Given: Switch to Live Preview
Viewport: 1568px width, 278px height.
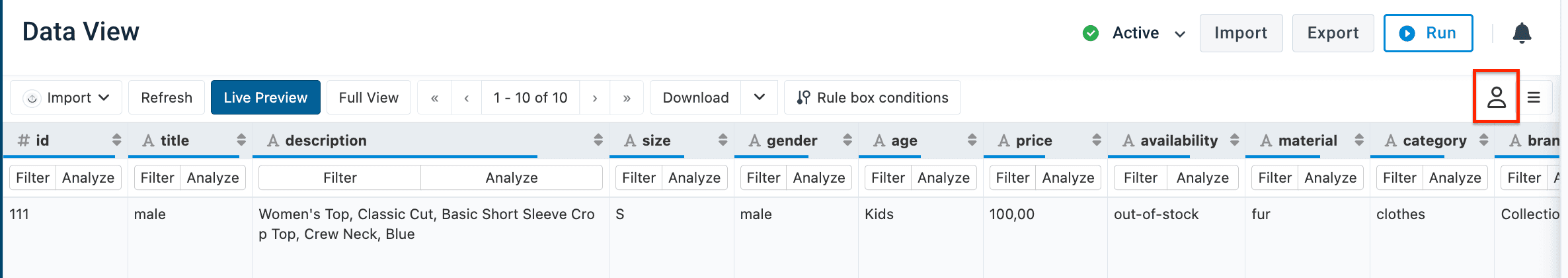Looking at the screenshot, I should [x=265, y=98].
